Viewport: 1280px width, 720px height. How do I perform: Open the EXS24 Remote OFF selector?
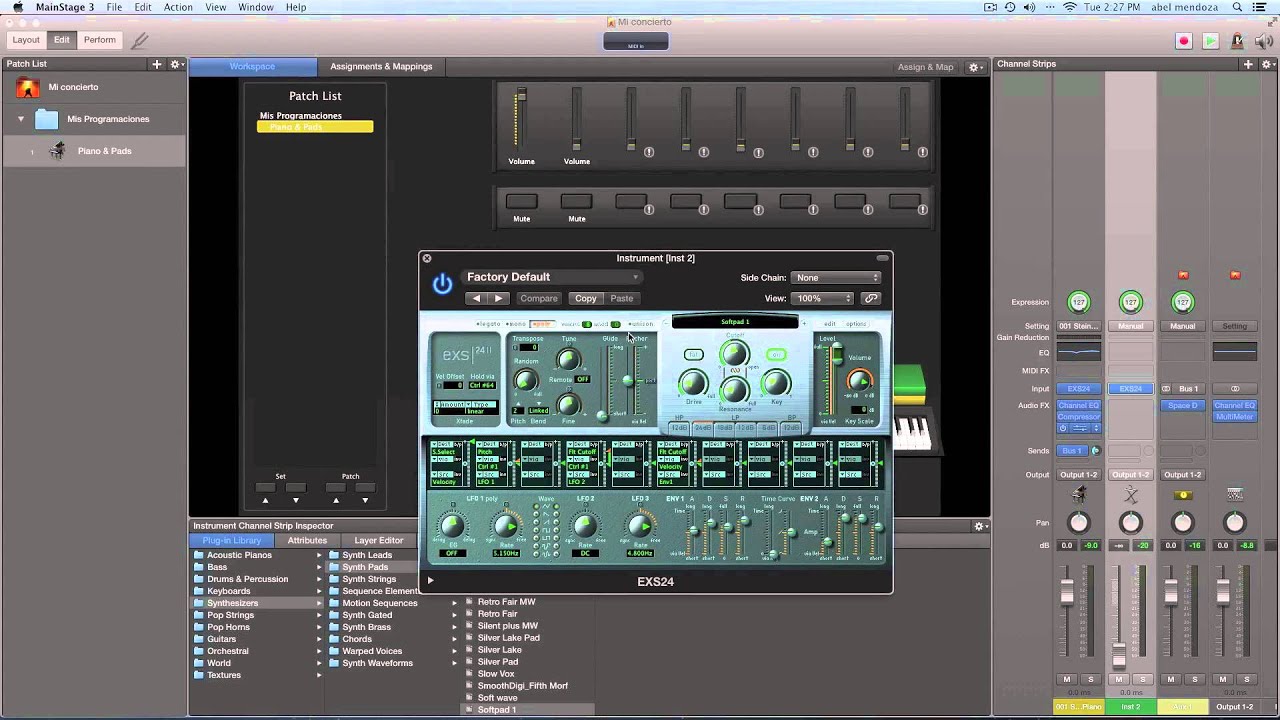pos(582,379)
